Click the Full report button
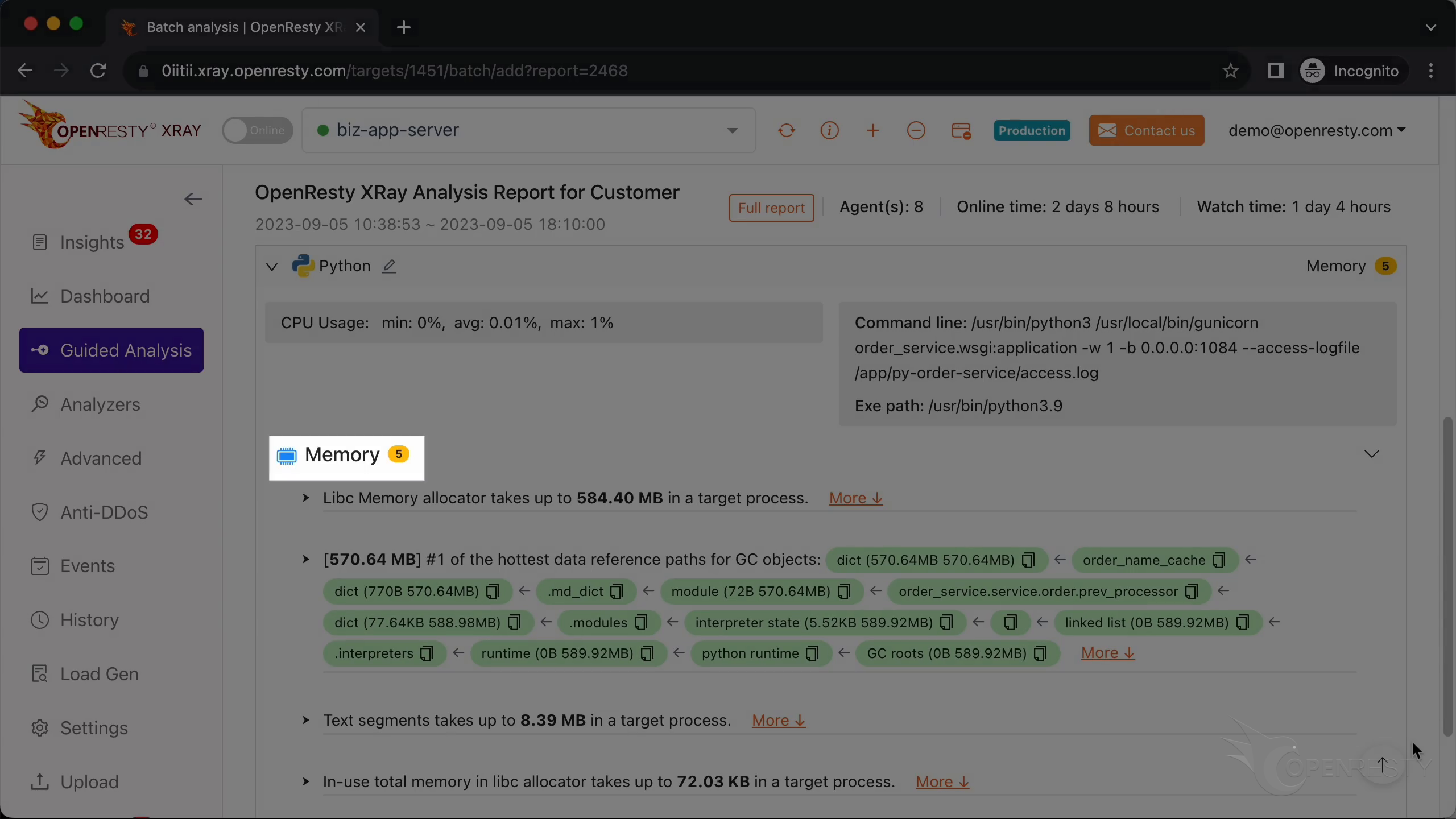 pyautogui.click(x=771, y=208)
